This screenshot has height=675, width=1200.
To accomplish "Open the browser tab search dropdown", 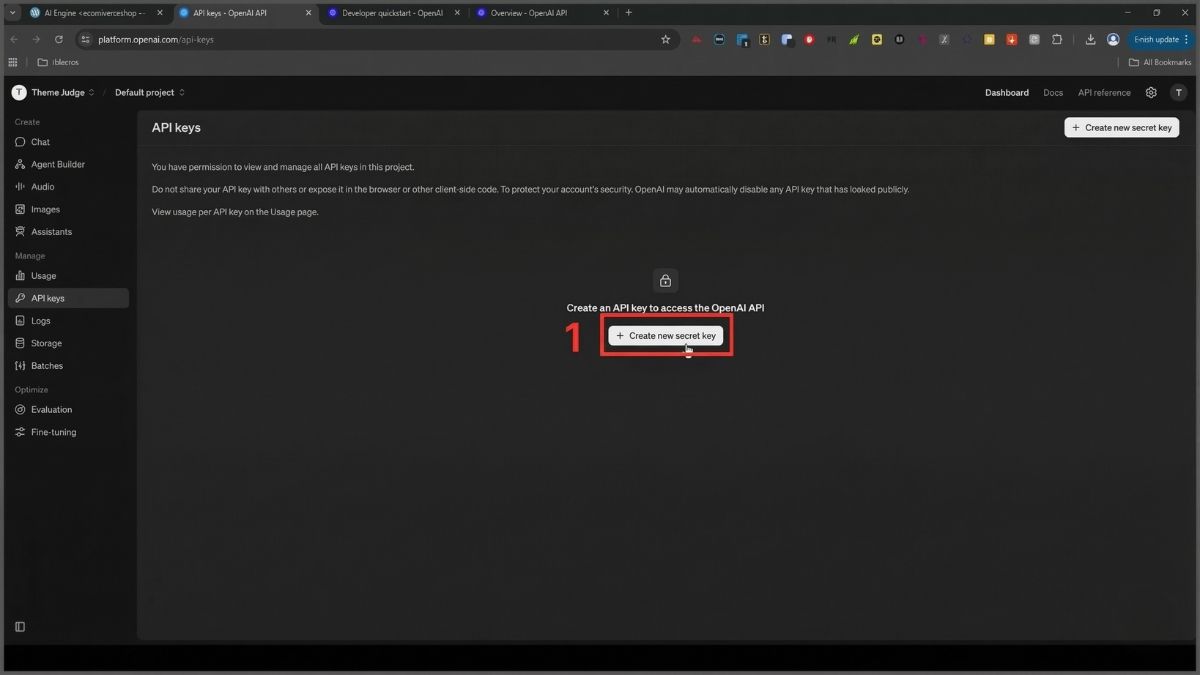I will pyautogui.click(x=12, y=13).
